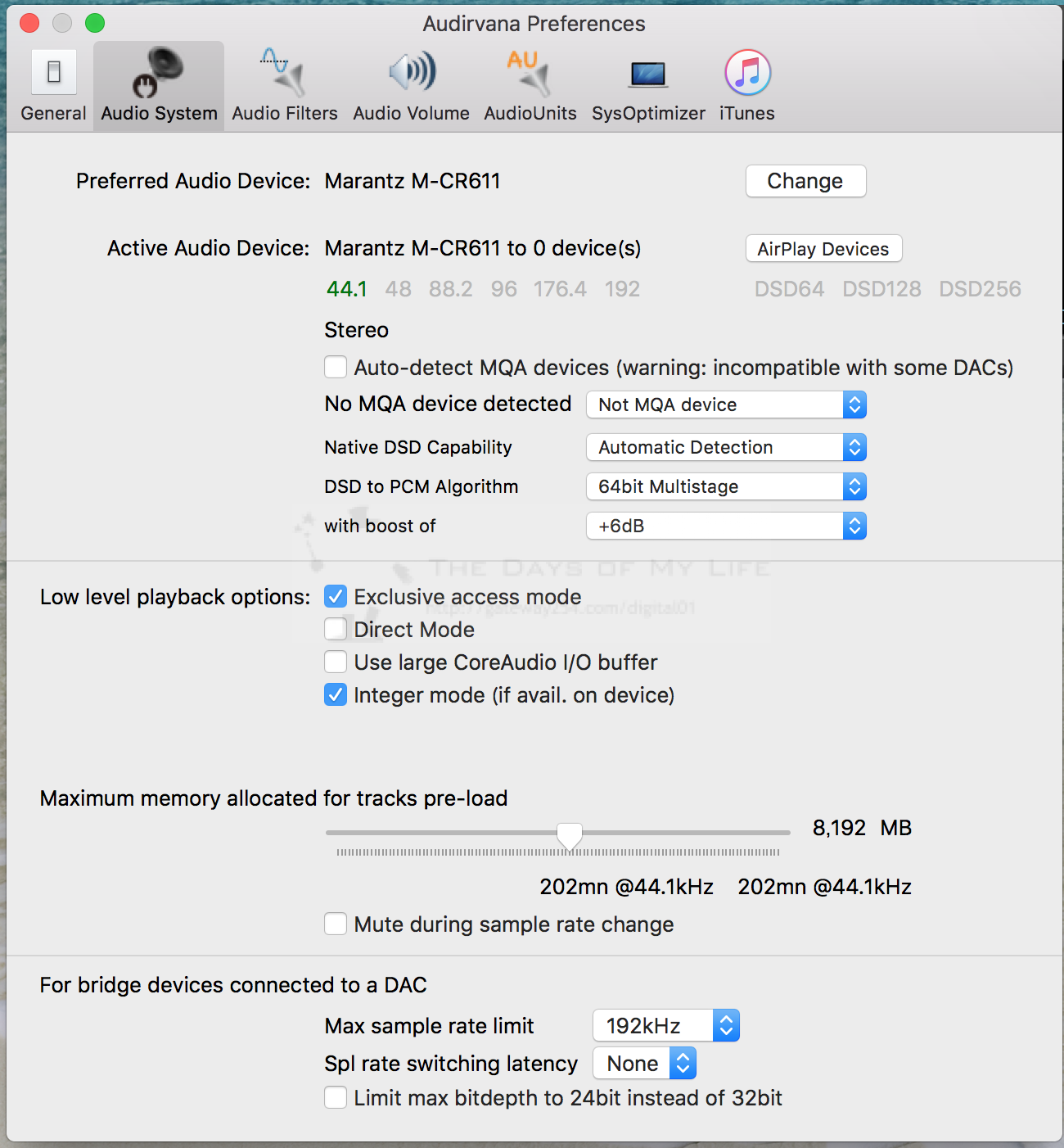Click the DSD64 capability label
The image size is (1064, 1148).
[789, 289]
